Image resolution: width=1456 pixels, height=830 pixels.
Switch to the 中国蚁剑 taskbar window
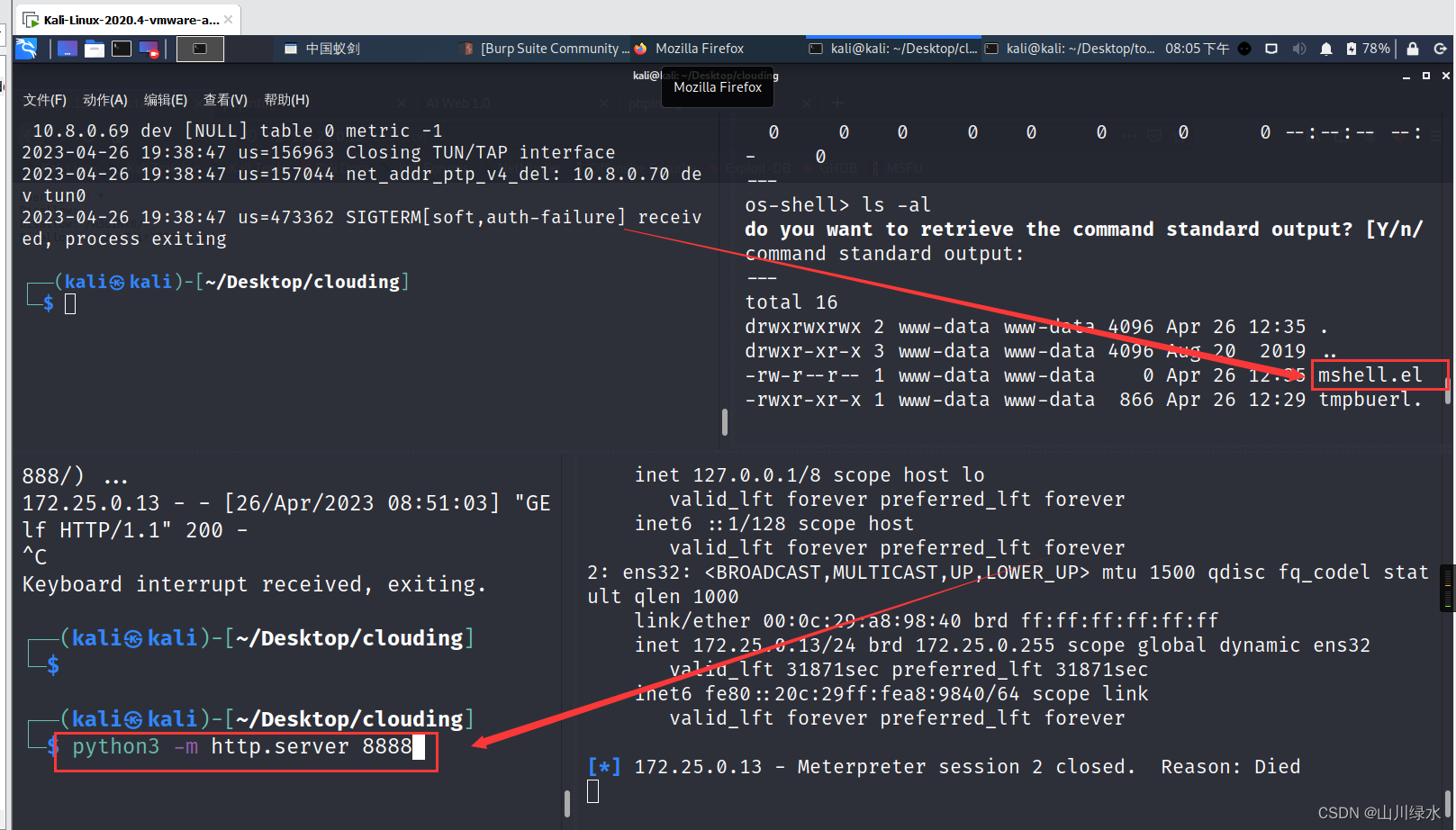(322, 49)
